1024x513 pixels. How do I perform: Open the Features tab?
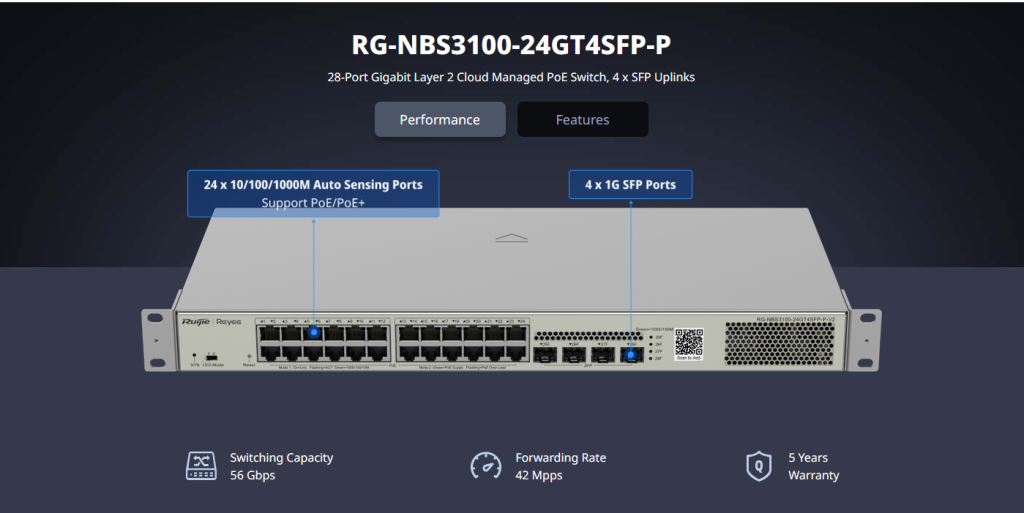pos(583,119)
